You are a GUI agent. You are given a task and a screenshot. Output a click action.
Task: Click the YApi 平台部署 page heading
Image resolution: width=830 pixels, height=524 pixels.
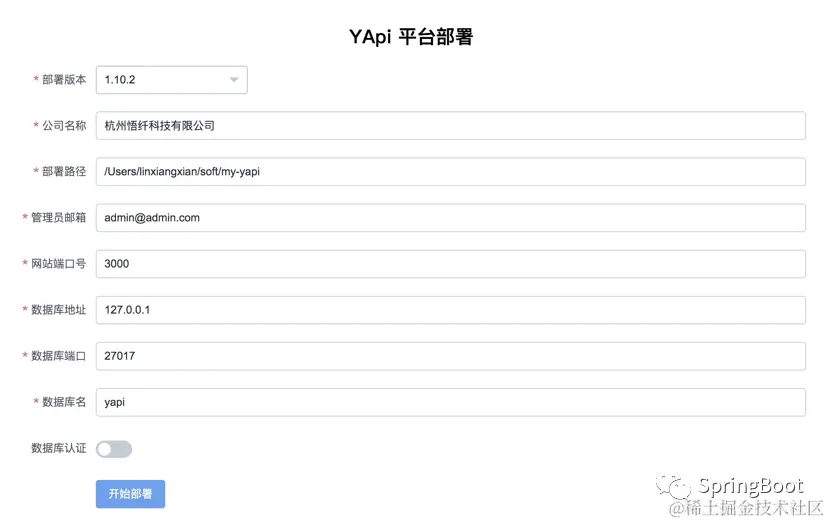coord(411,37)
